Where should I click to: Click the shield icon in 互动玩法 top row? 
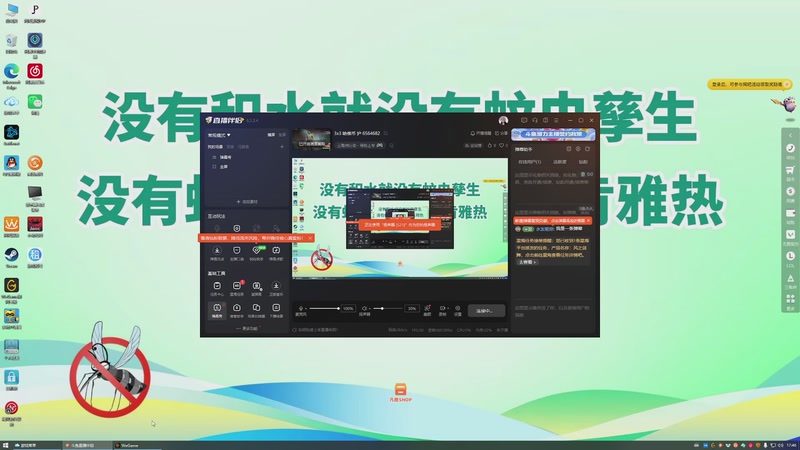point(237,229)
